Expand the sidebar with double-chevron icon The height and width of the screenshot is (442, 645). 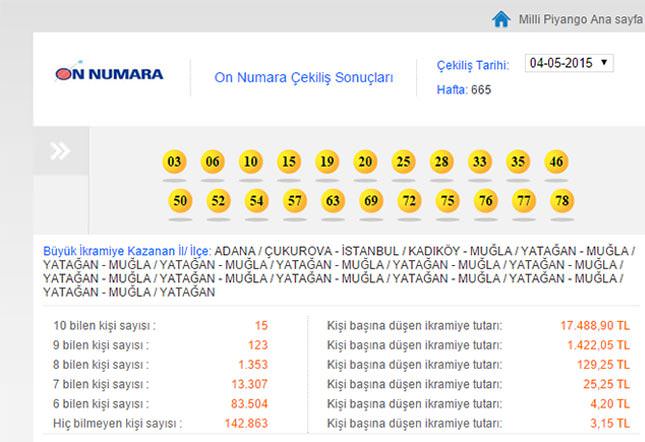point(60,150)
